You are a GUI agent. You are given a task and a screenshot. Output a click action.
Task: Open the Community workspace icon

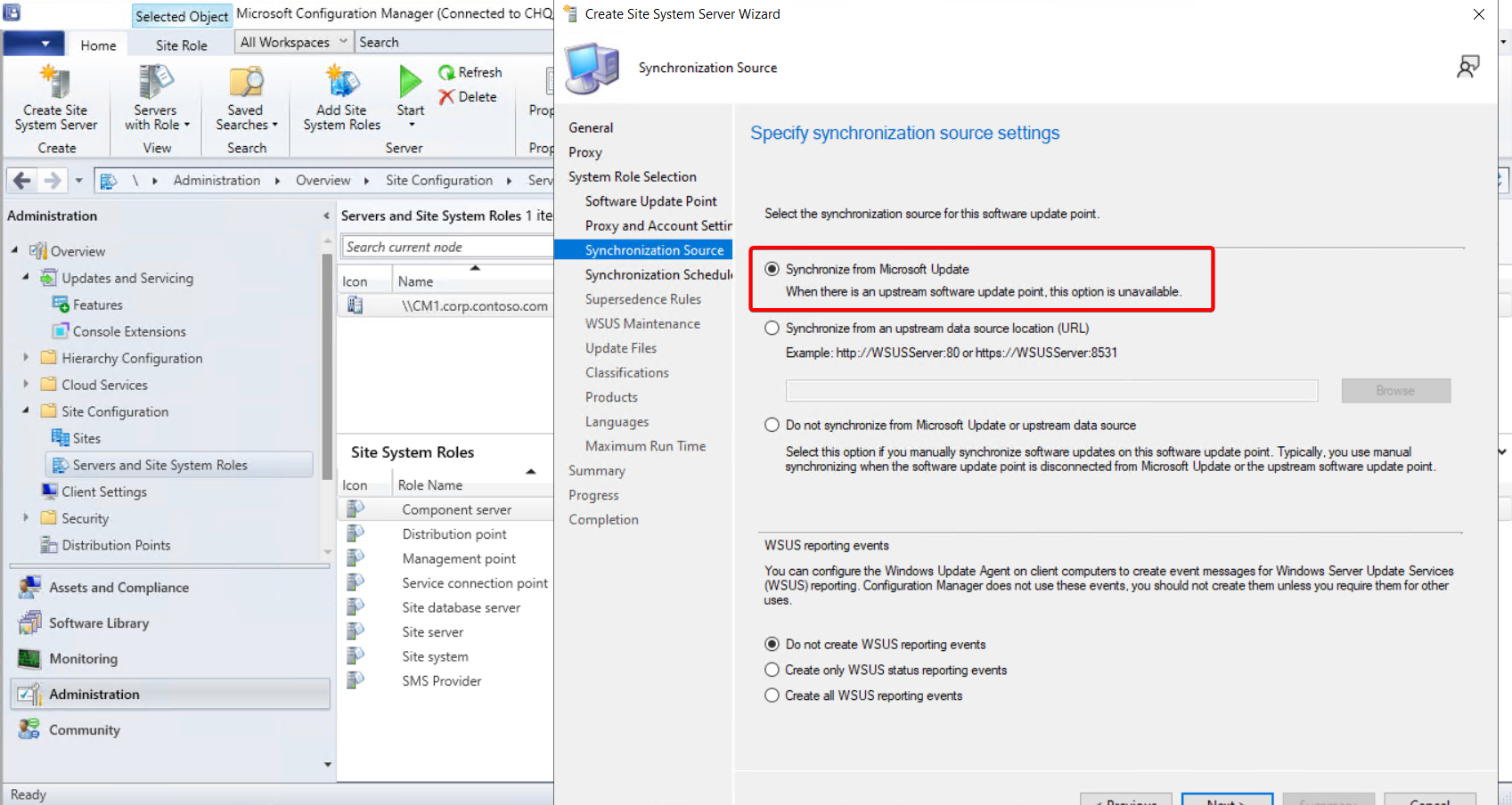[29, 729]
